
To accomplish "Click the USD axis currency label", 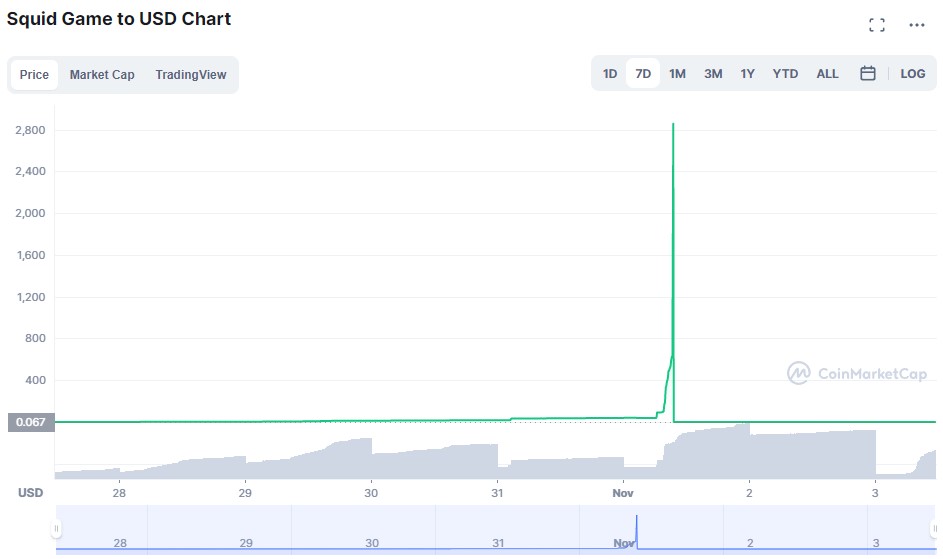I will (30, 493).
